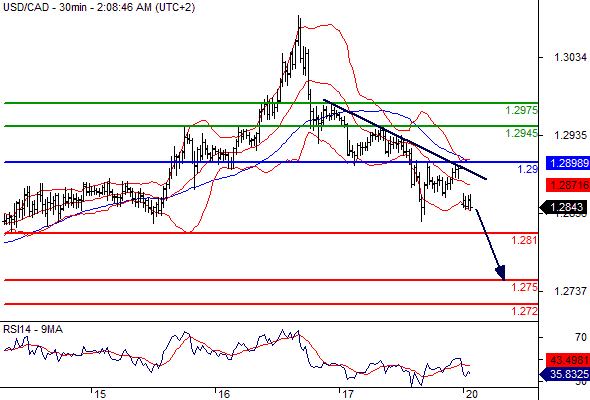Click the 1.3034 price axis label

click(570, 57)
